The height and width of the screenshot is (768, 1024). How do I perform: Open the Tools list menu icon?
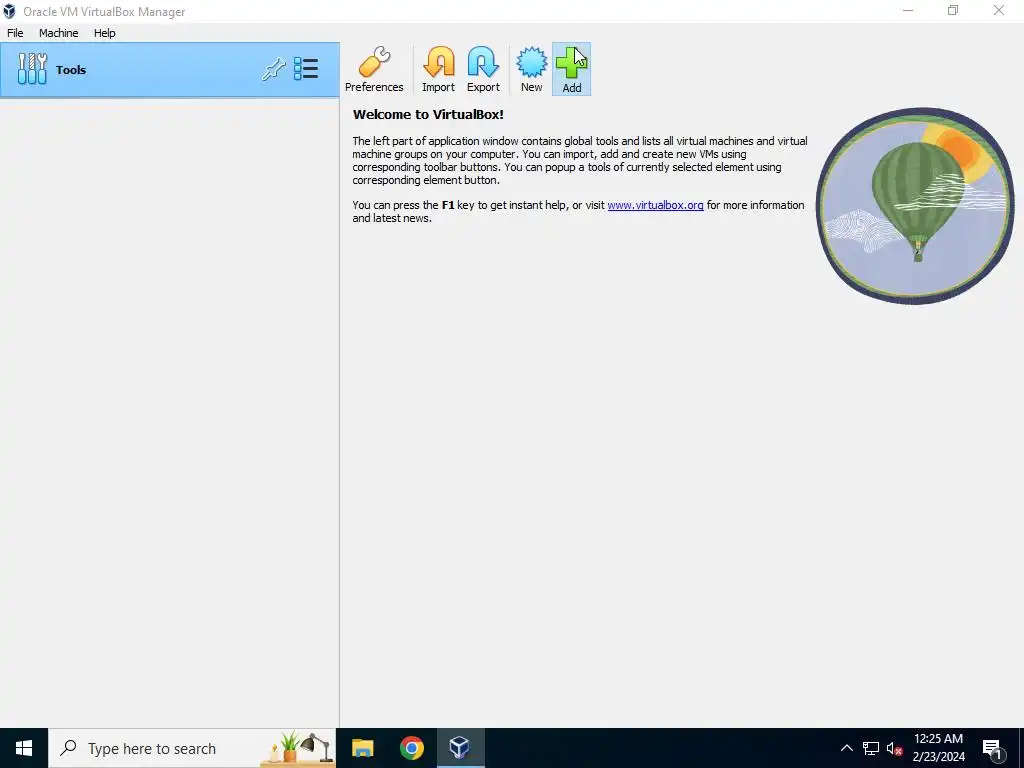click(x=306, y=69)
